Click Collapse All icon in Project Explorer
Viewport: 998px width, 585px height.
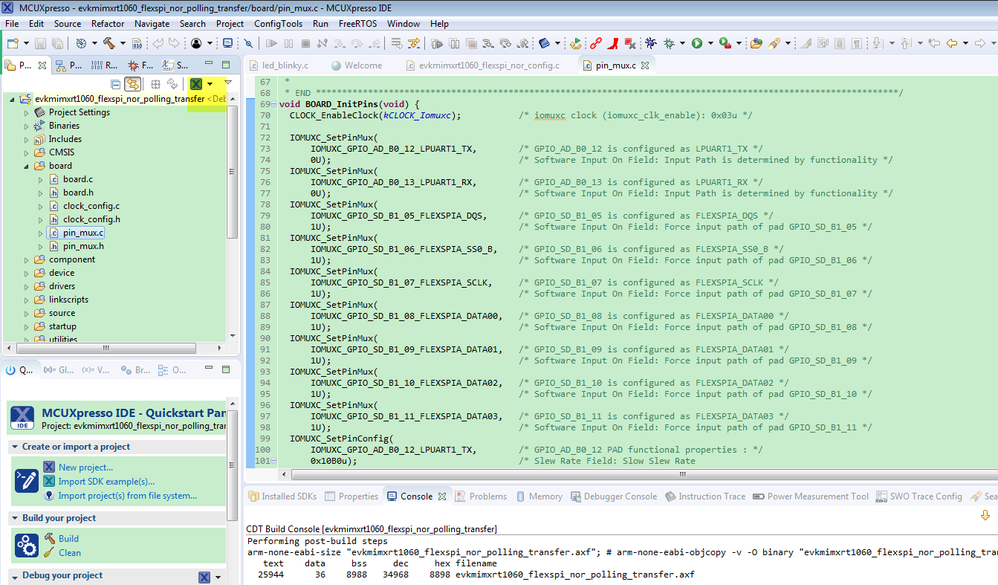pos(116,85)
